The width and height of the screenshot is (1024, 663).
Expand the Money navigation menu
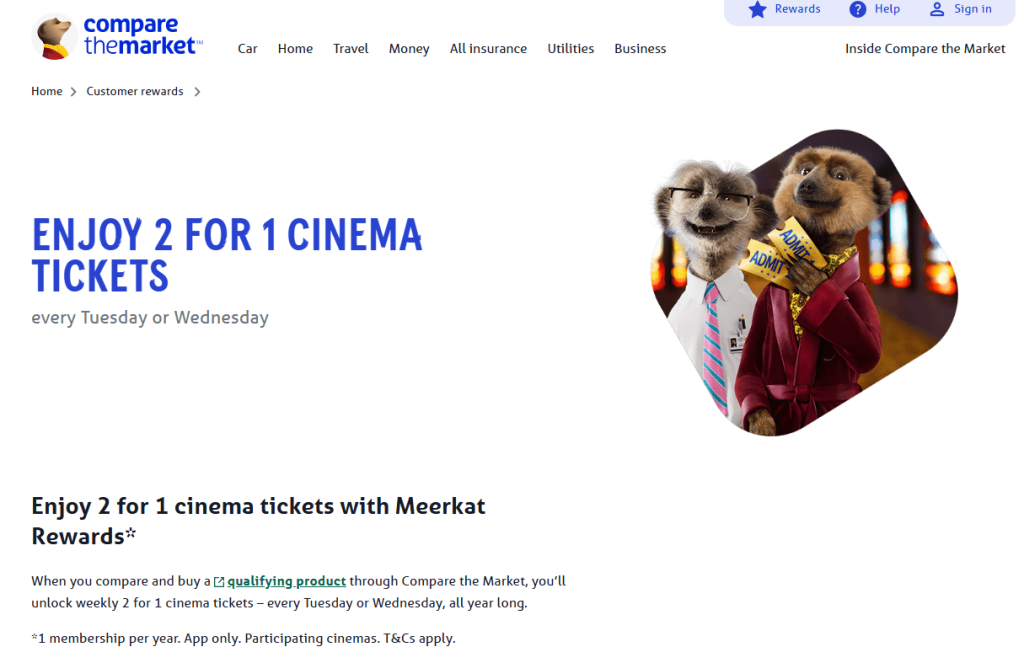coord(409,49)
